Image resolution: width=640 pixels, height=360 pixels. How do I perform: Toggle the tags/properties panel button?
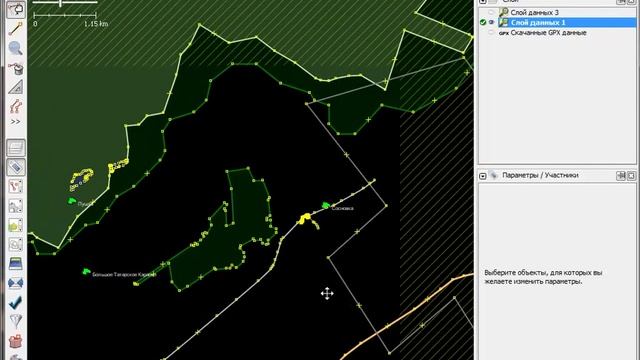pos(16,167)
